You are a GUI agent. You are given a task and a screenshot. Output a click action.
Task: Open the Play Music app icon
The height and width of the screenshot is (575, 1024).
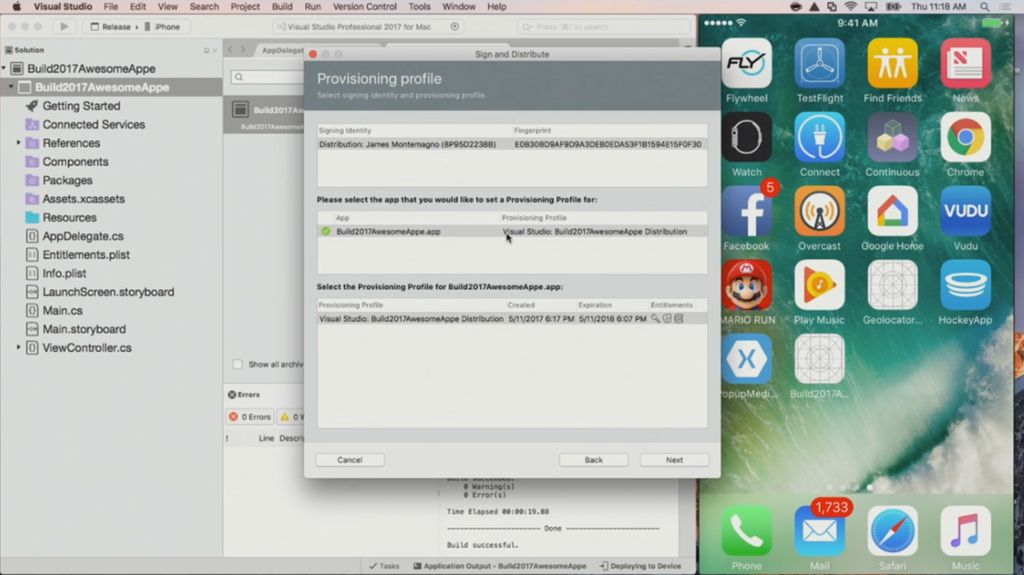coord(820,285)
